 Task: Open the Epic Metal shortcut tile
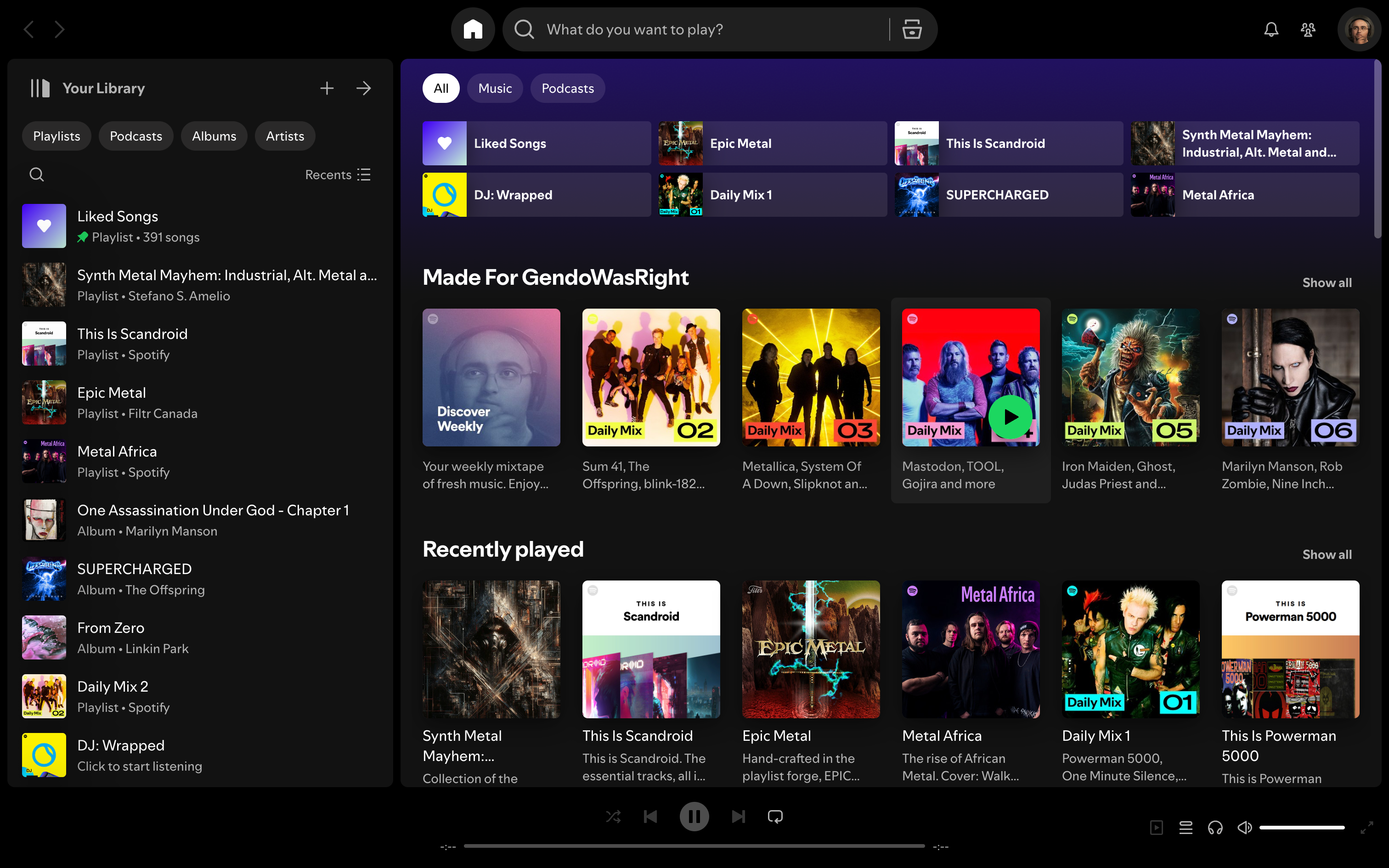pyautogui.click(x=773, y=143)
